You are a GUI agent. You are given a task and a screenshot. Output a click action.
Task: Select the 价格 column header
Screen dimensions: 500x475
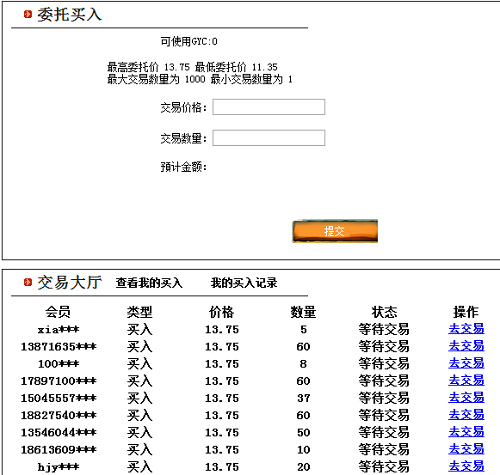click(x=221, y=312)
